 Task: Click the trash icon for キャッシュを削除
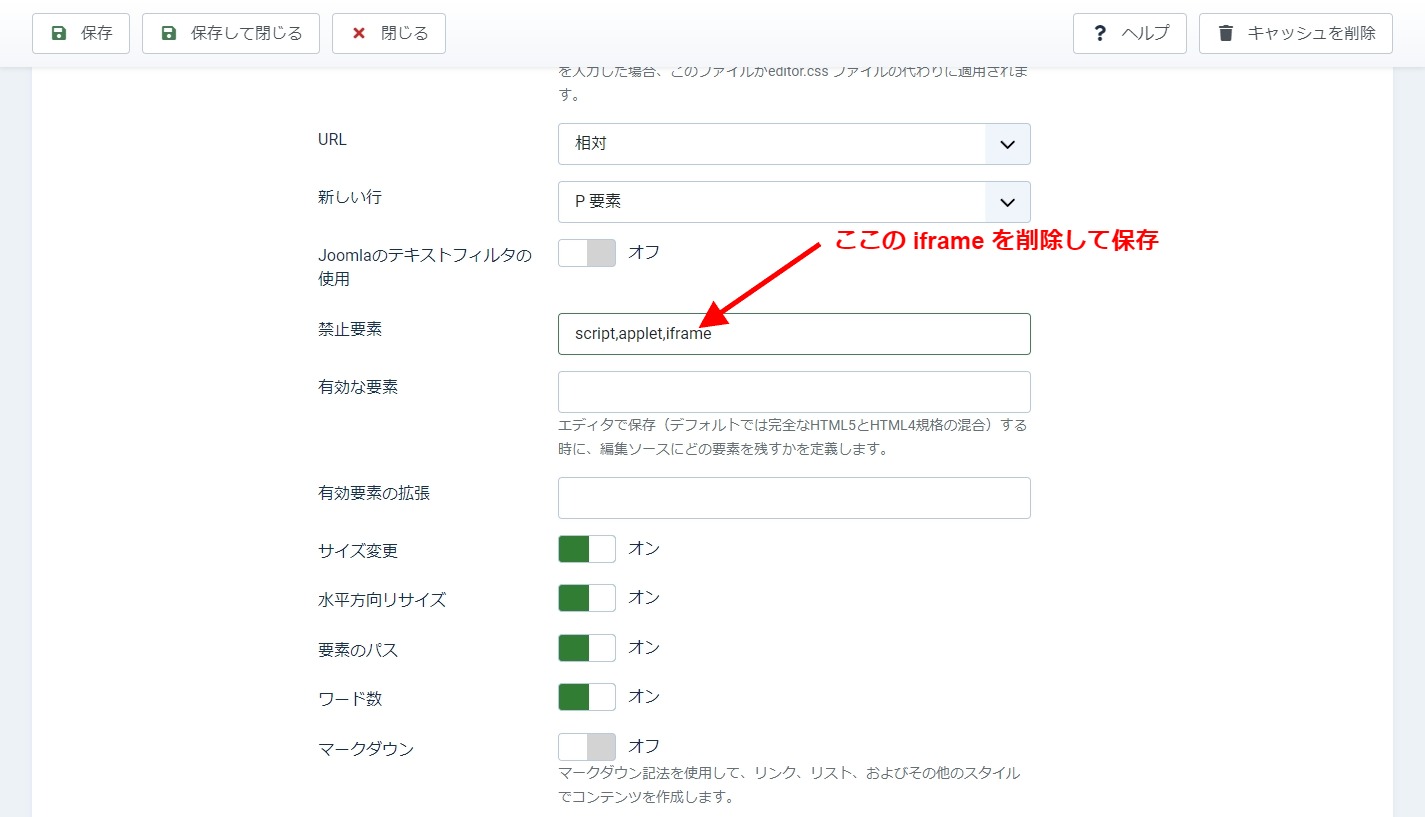tap(1226, 33)
